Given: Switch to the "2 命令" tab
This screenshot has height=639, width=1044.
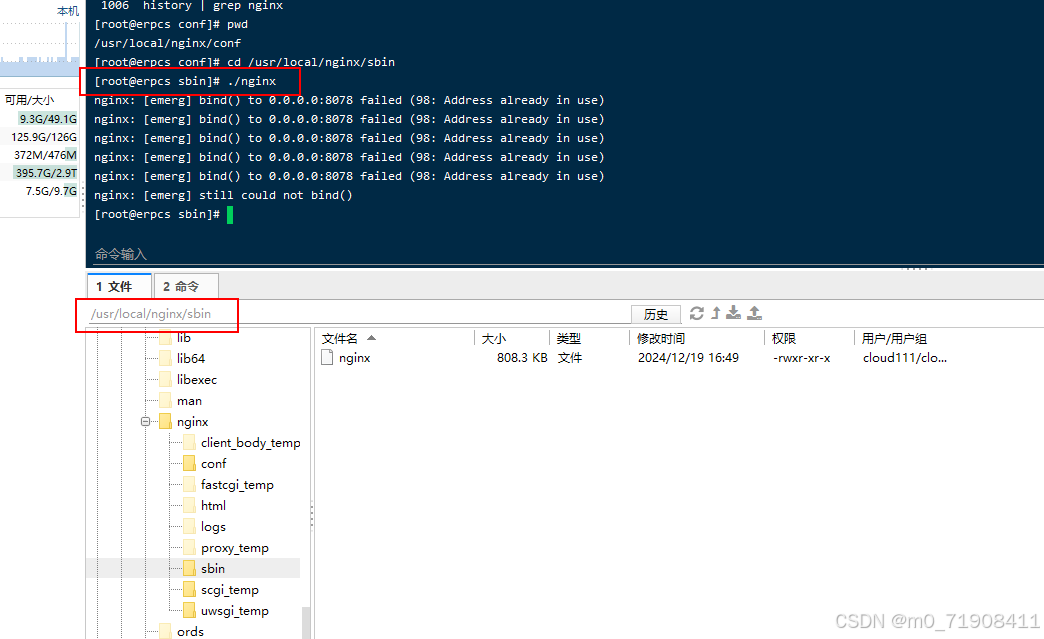Looking at the screenshot, I should click(185, 285).
